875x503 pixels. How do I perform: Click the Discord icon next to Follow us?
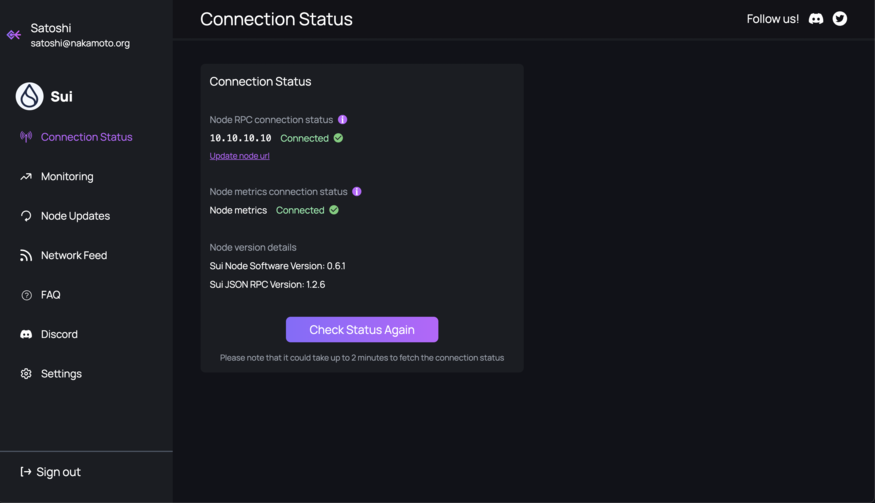[816, 19]
